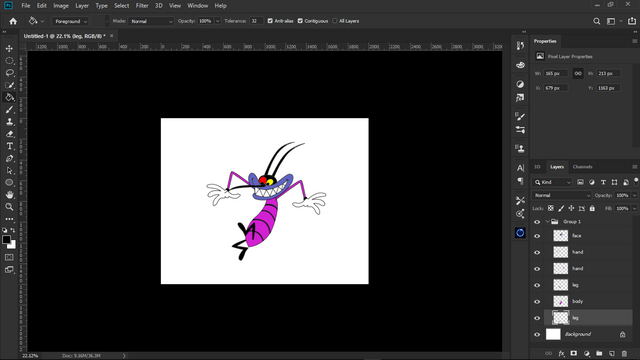Open the layer Opacity dropdown arrow
The height and width of the screenshot is (360, 640).
click(x=634, y=196)
